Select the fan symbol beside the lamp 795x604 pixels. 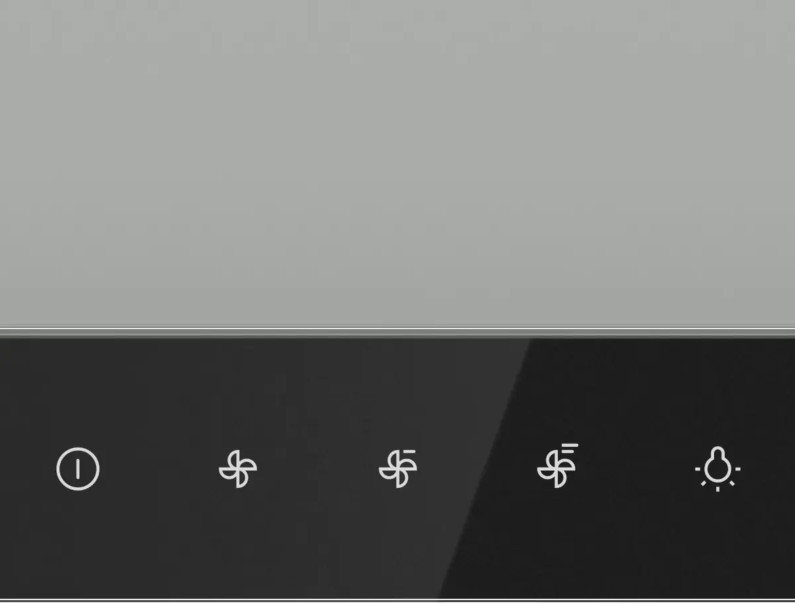point(558,466)
